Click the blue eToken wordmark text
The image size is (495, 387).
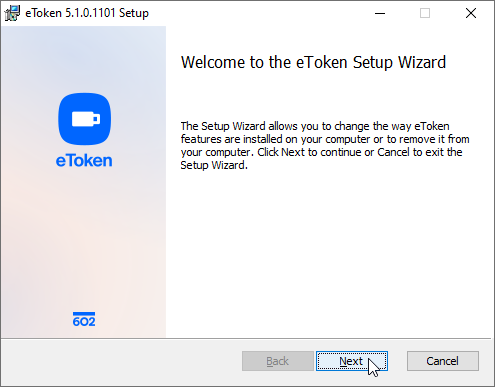click(x=84, y=161)
